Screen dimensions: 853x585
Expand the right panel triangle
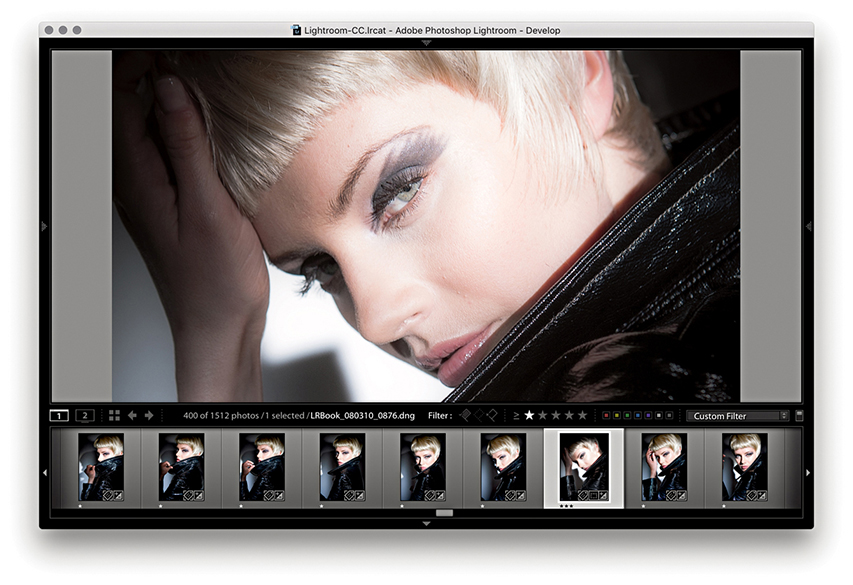(809, 226)
